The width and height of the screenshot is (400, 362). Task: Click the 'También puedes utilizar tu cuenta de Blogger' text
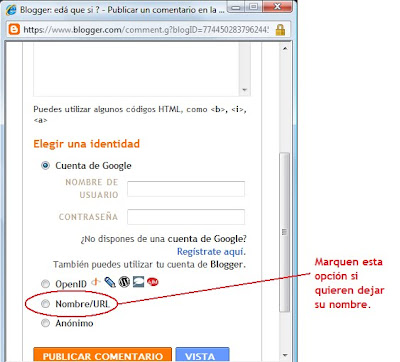149,264
